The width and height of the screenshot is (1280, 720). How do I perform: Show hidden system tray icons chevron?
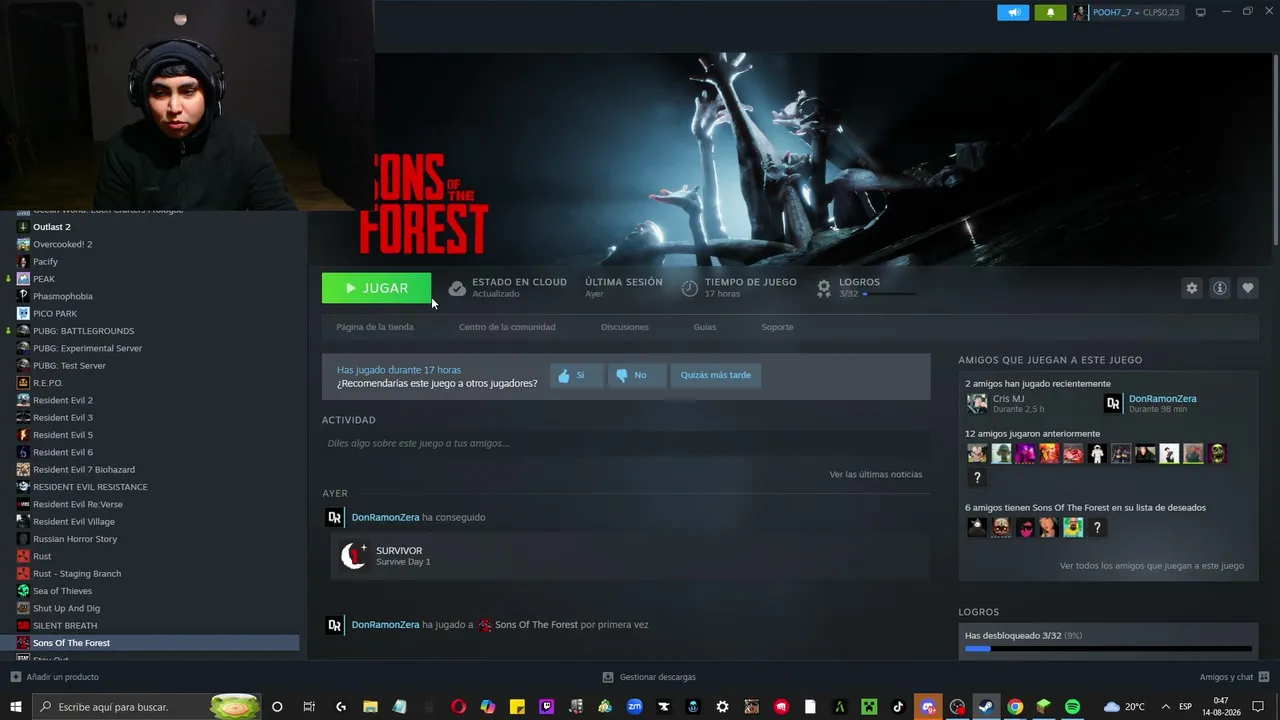coord(1165,707)
